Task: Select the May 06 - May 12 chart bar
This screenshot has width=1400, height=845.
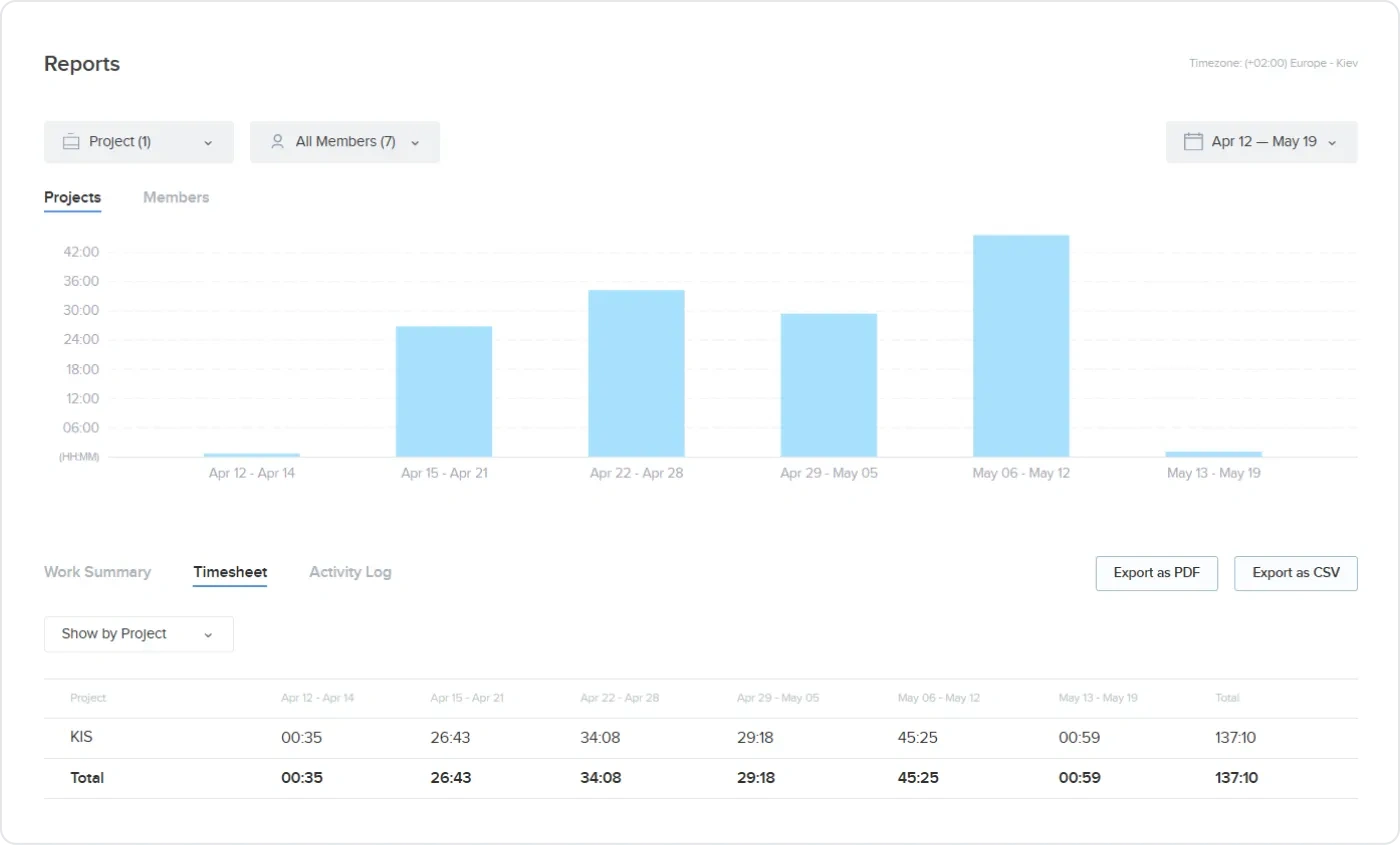Action: 1021,346
